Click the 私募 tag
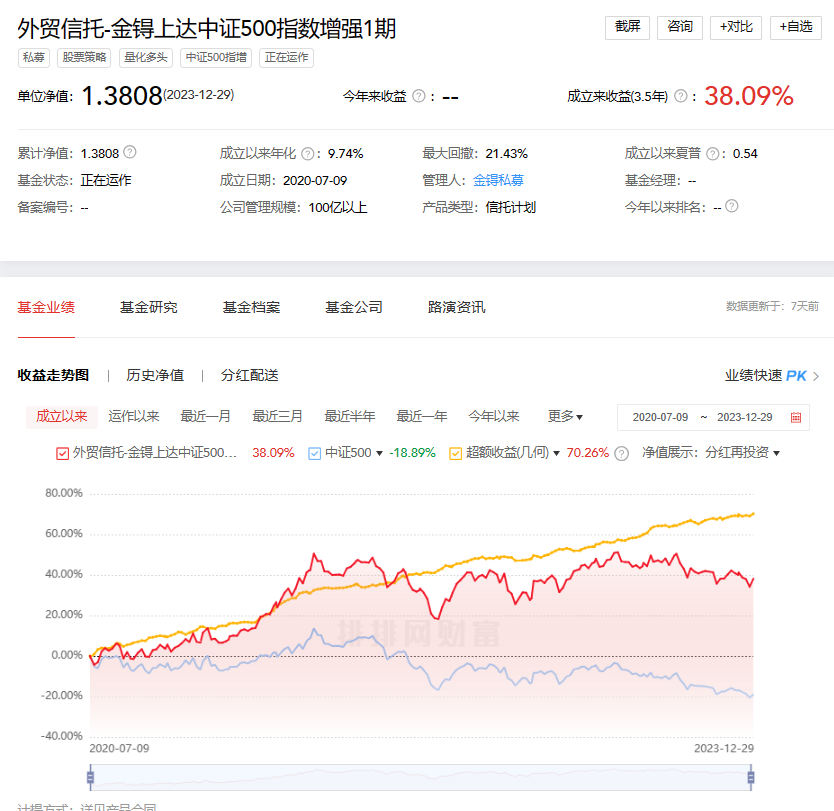The width and height of the screenshot is (834, 811). 34,57
